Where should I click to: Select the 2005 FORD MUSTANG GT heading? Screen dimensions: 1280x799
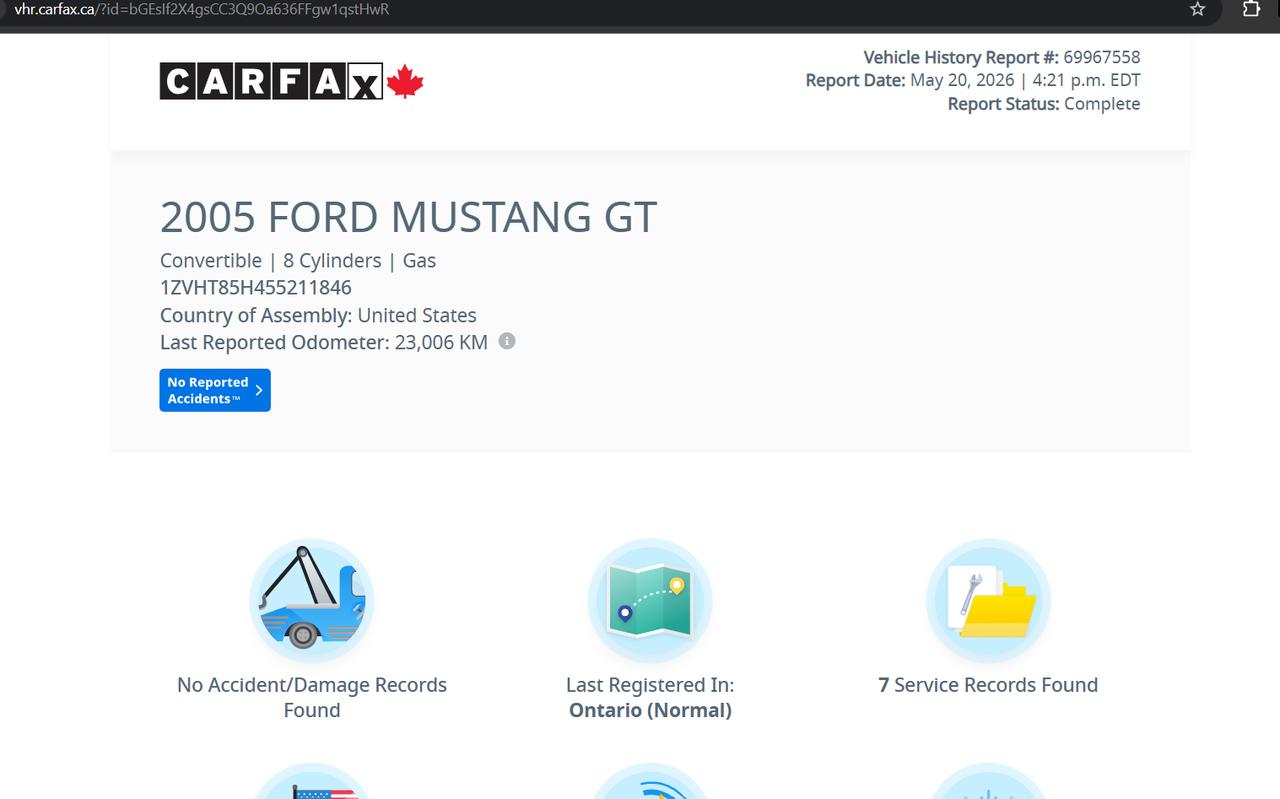[x=408, y=217]
